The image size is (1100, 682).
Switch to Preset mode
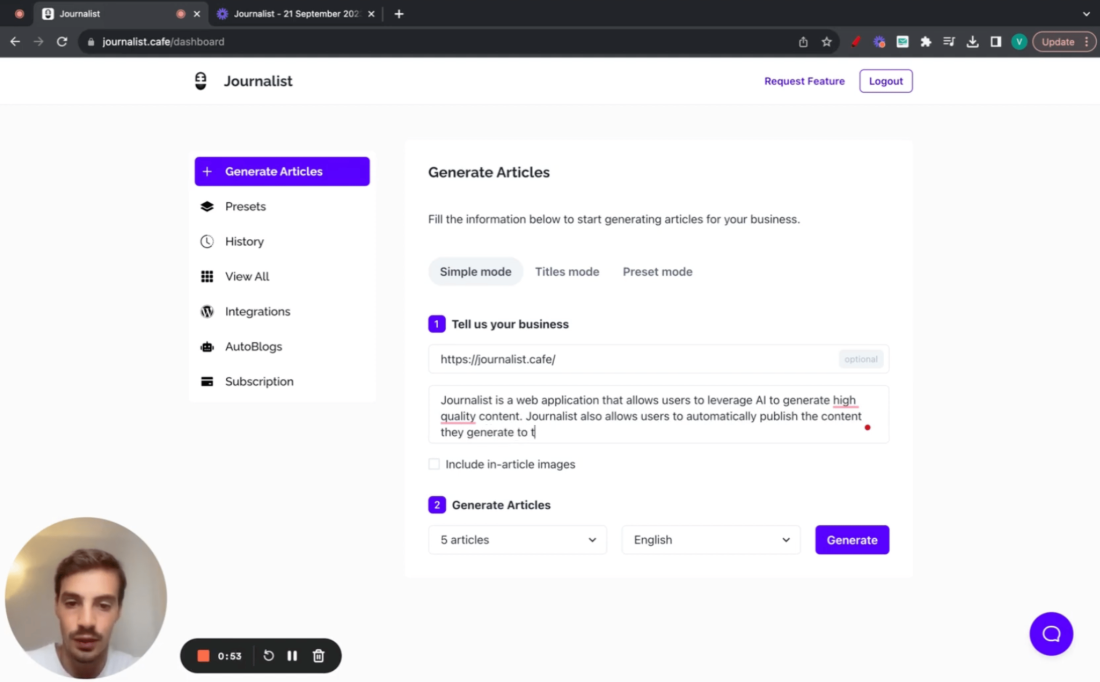click(x=657, y=271)
